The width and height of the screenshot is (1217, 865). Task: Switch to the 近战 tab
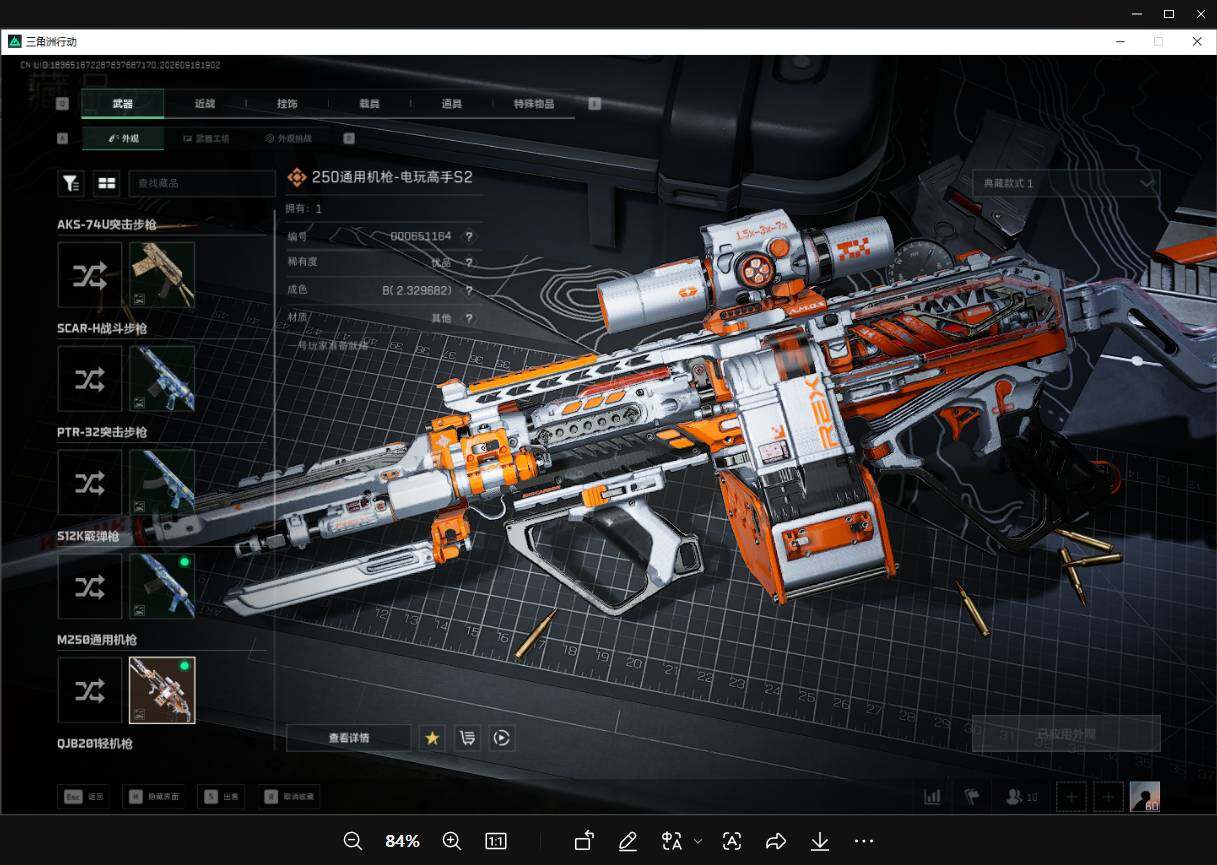[205, 103]
